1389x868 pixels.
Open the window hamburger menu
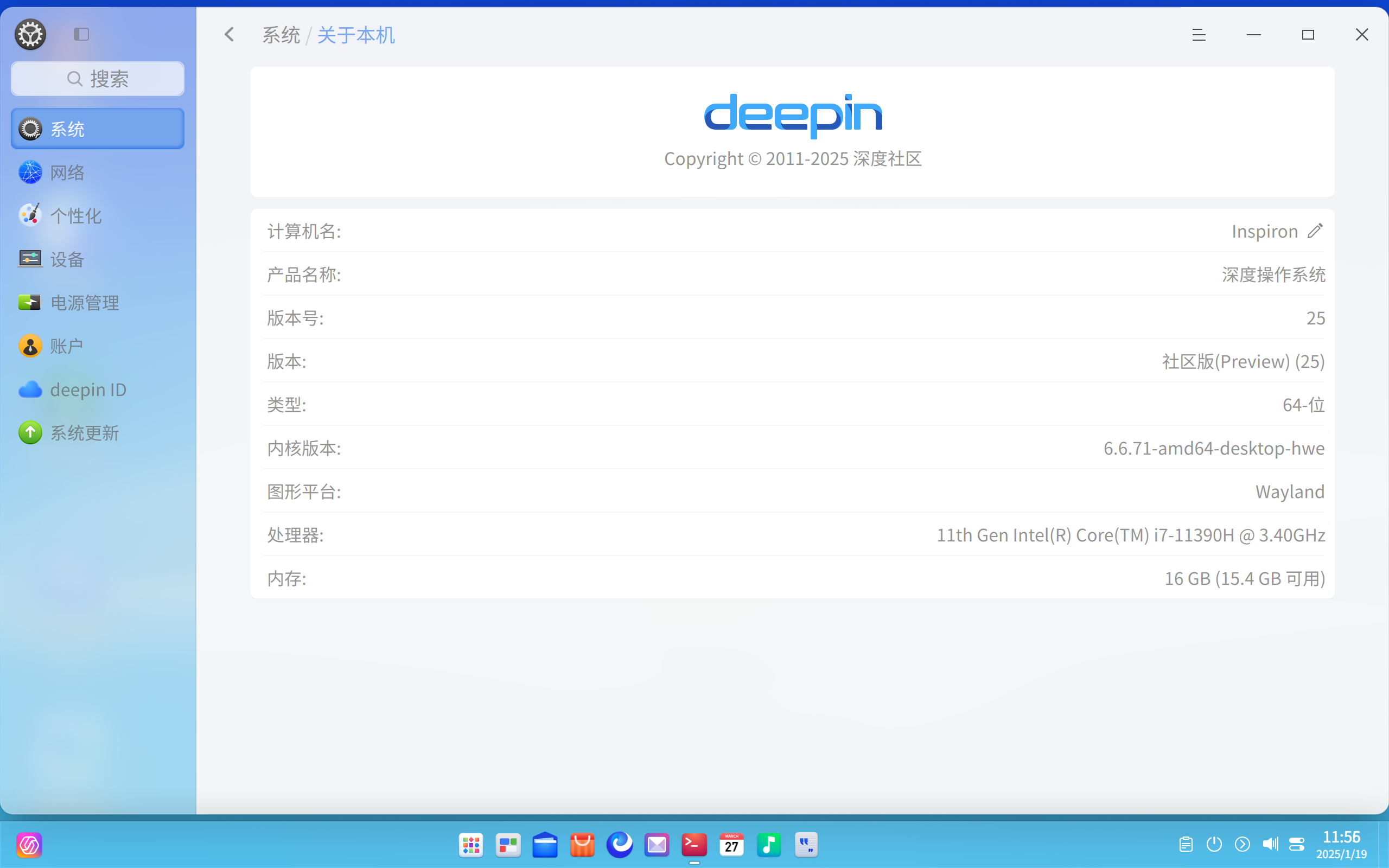(x=1199, y=34)
